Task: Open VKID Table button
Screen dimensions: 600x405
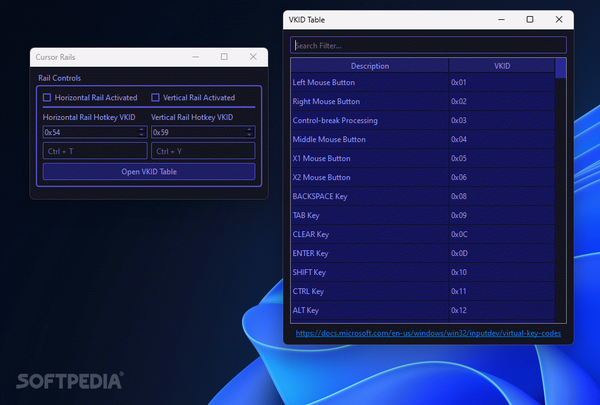Action: point(149,171)
